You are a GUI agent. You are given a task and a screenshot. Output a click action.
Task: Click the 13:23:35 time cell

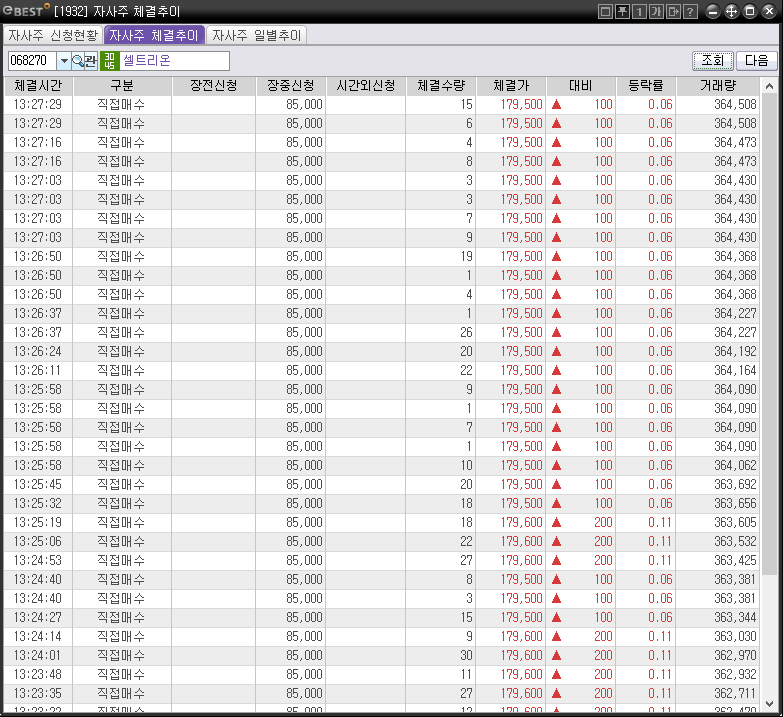(x=38, y=693)
